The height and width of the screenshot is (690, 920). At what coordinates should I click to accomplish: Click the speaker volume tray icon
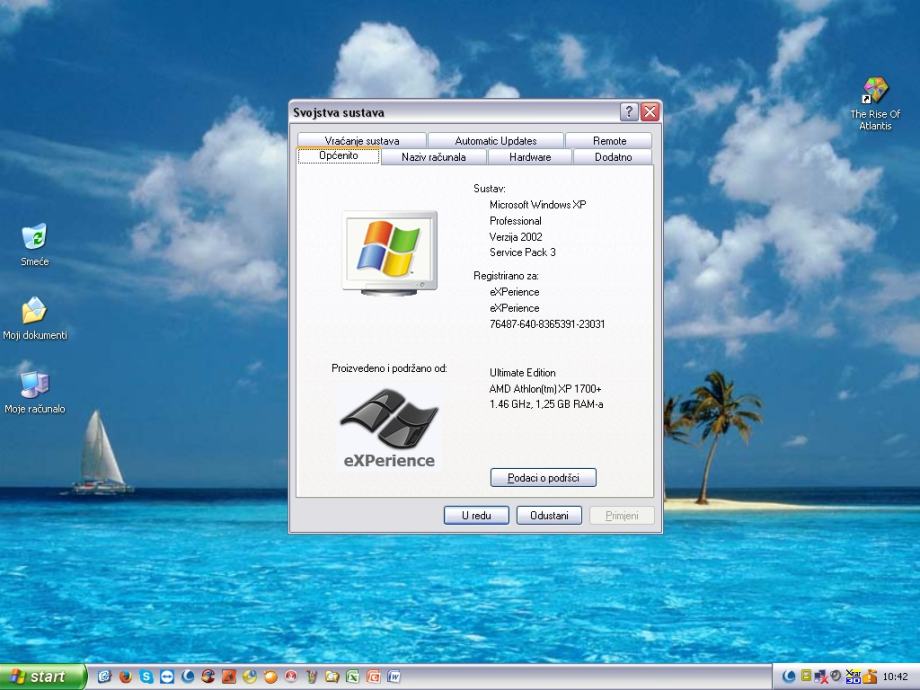tap(836, 675)
